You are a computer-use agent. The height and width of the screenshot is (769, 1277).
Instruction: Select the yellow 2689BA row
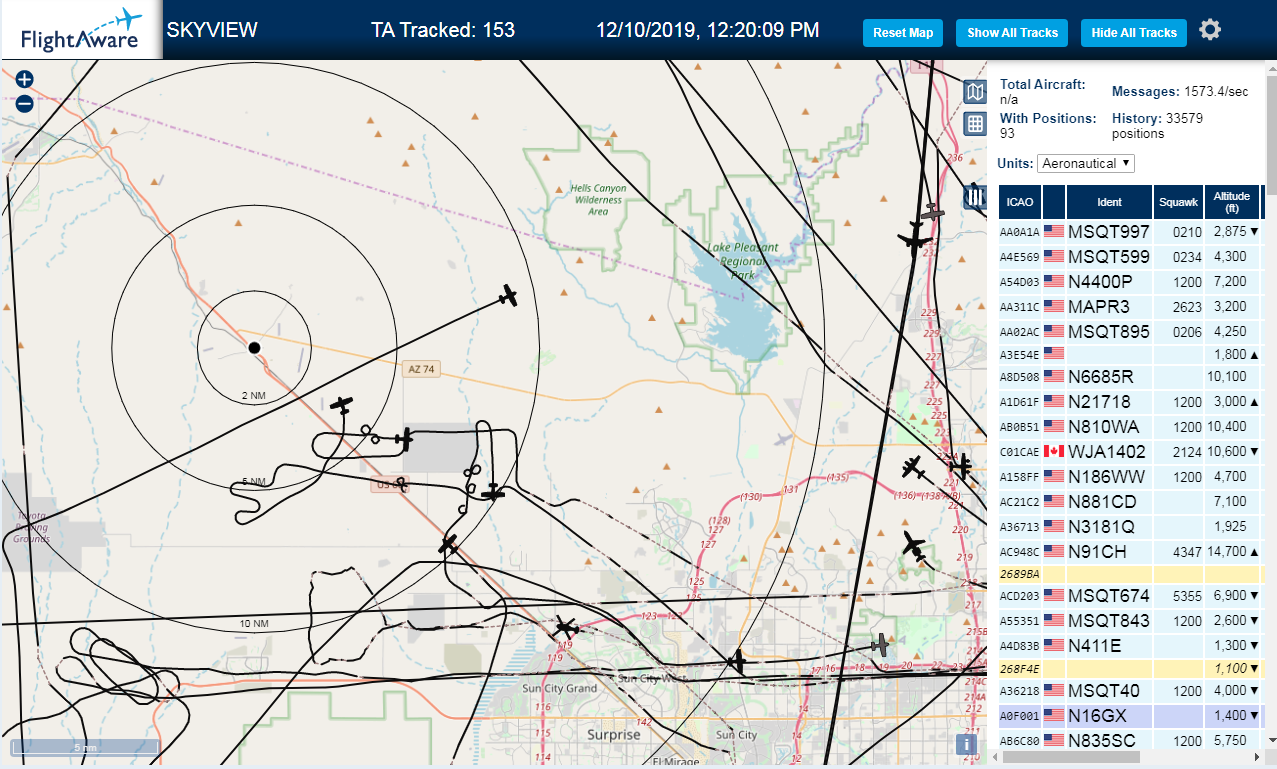coord(1130,574)
